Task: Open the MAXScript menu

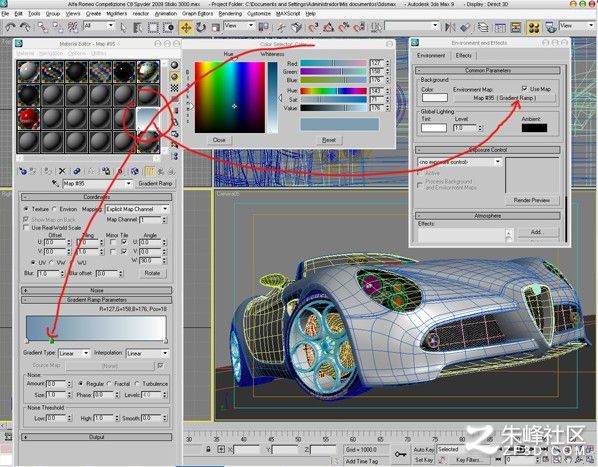Action: [x=288, y=14]
